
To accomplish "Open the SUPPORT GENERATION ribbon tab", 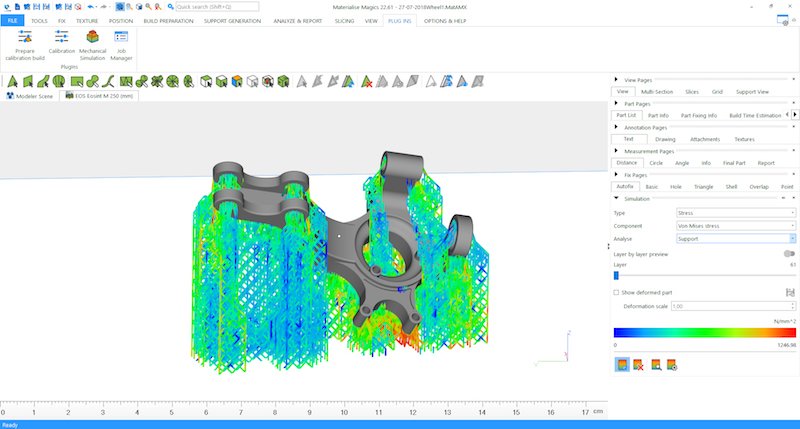I will point(232,21).
